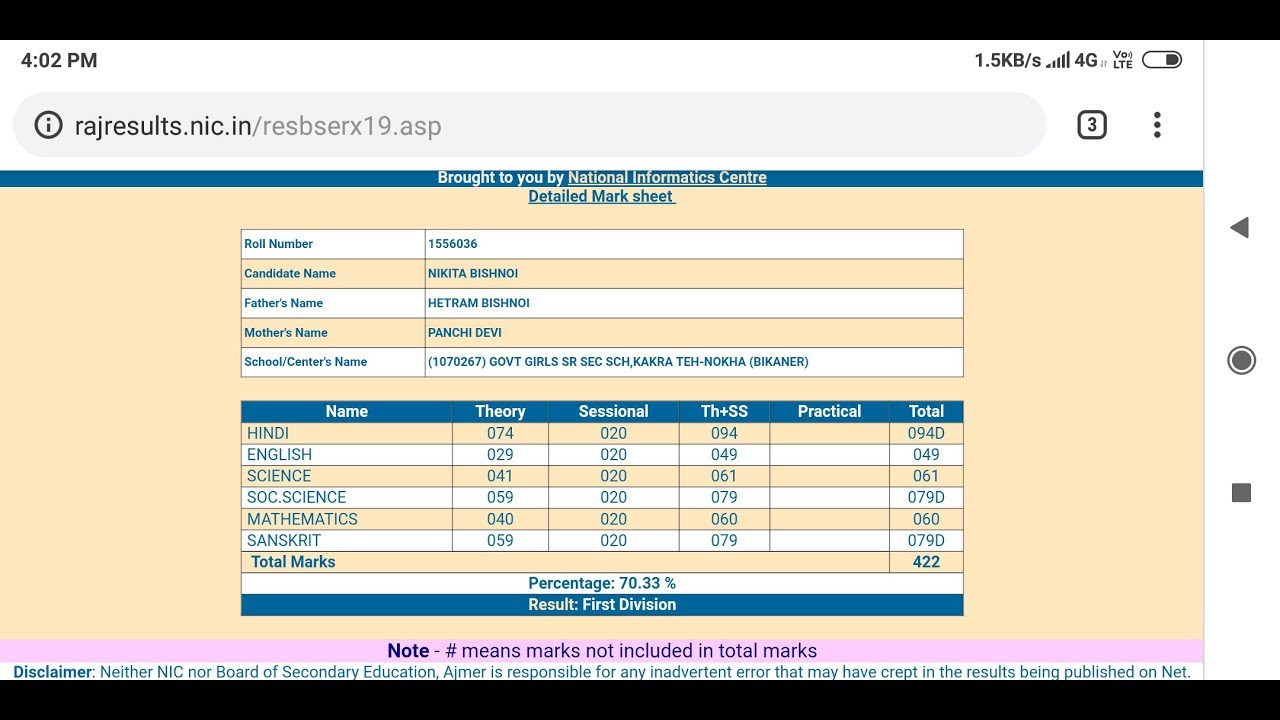Tap the Android recent apps square button
Viewport: 1280px width, 720px height.
click(1241, 492)
